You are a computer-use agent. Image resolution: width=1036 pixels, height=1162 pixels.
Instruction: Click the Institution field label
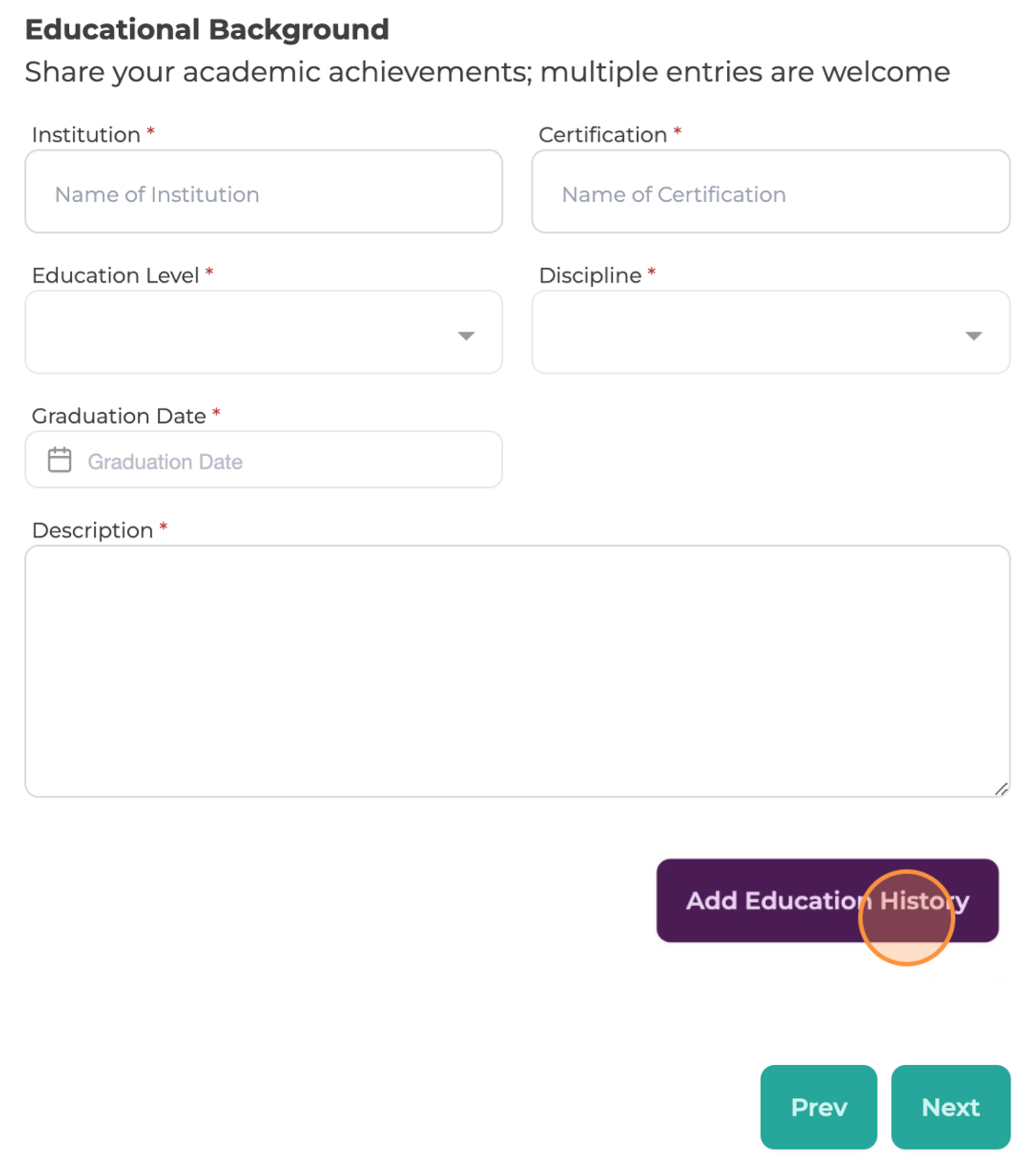click(86, 135)
